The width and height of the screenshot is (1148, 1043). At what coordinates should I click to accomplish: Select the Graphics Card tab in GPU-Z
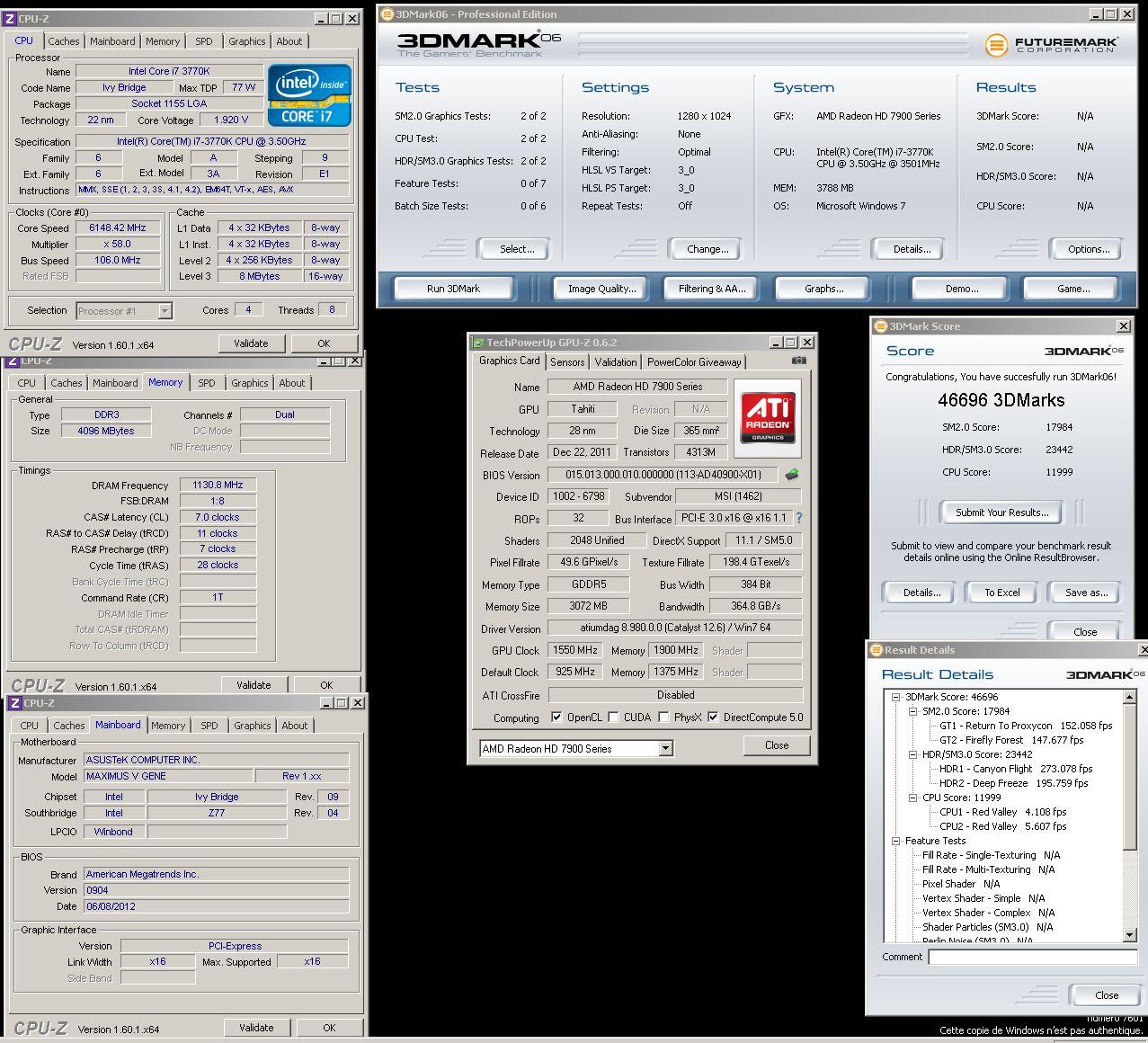pos(510,361)
